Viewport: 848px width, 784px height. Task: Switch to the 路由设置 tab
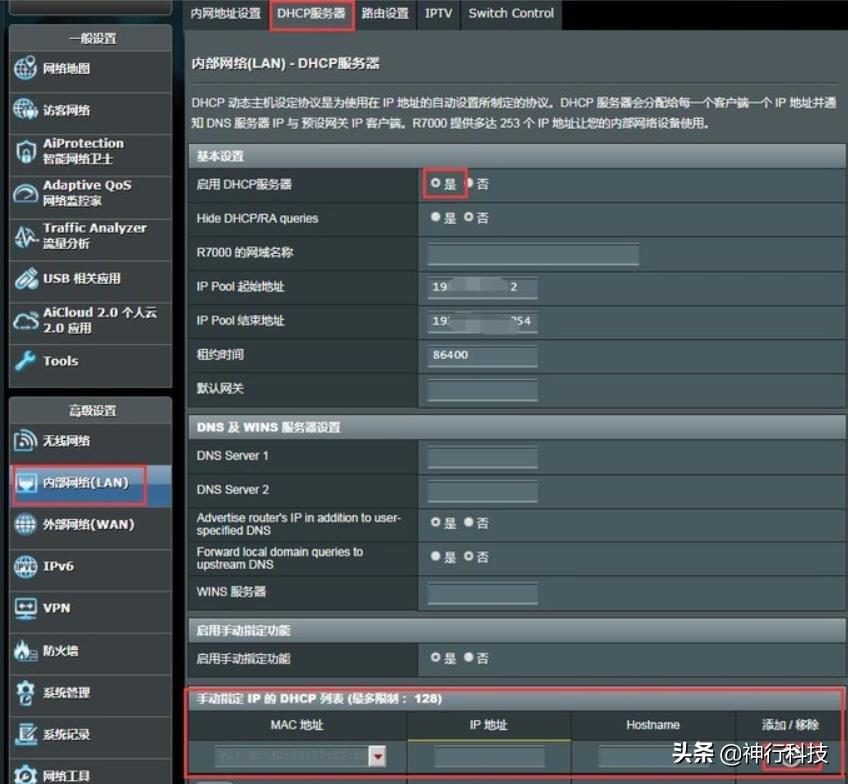pyautogui.click(x=384, y=13)
